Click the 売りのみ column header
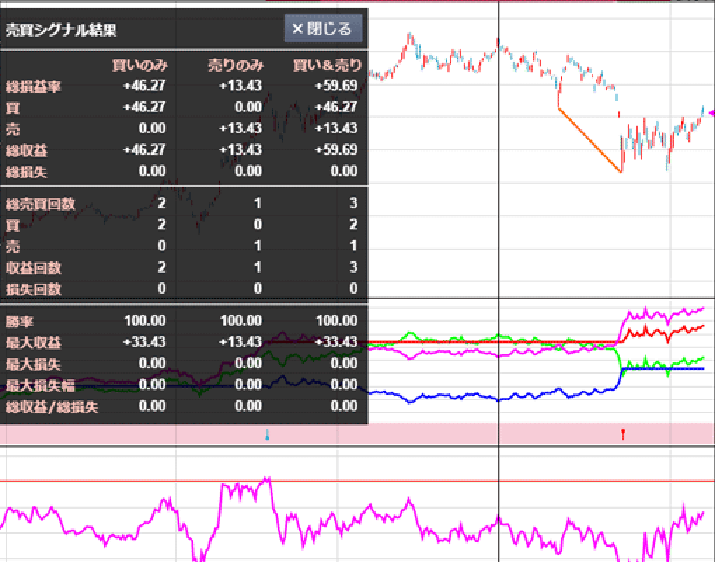Viewport: 715px width, 562px height. pyautogui.click(x=234, y=65)
